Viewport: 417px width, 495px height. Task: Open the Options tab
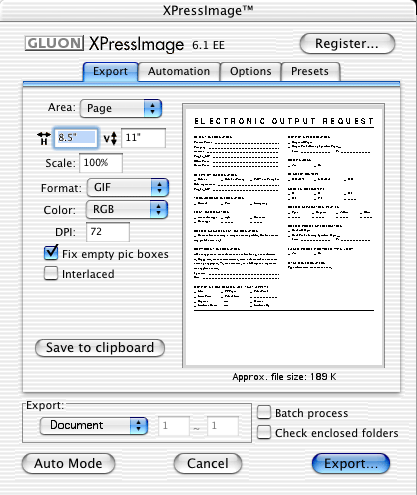(x=251, y=71)
